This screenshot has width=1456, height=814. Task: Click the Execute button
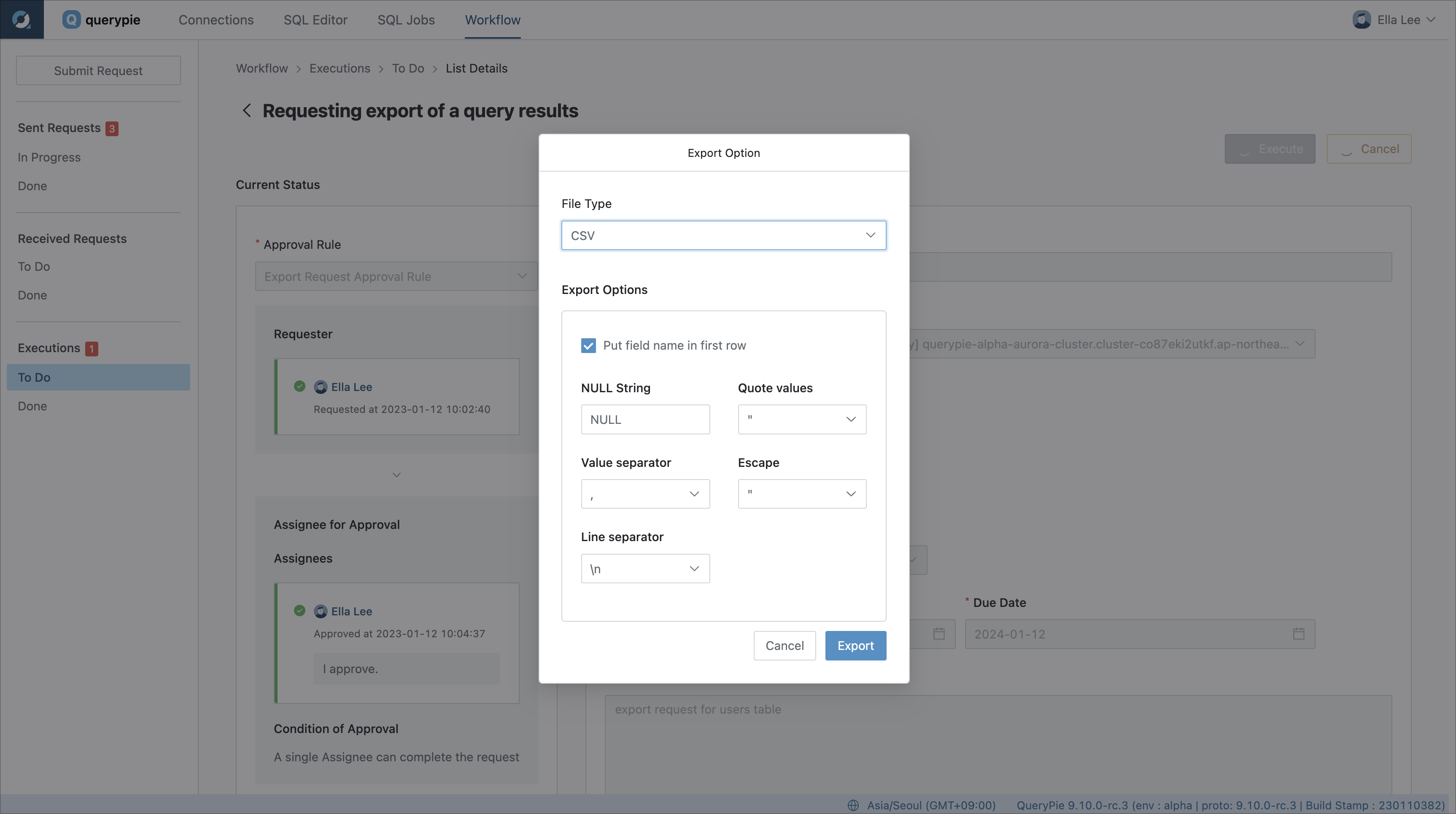pos(1270,148)
